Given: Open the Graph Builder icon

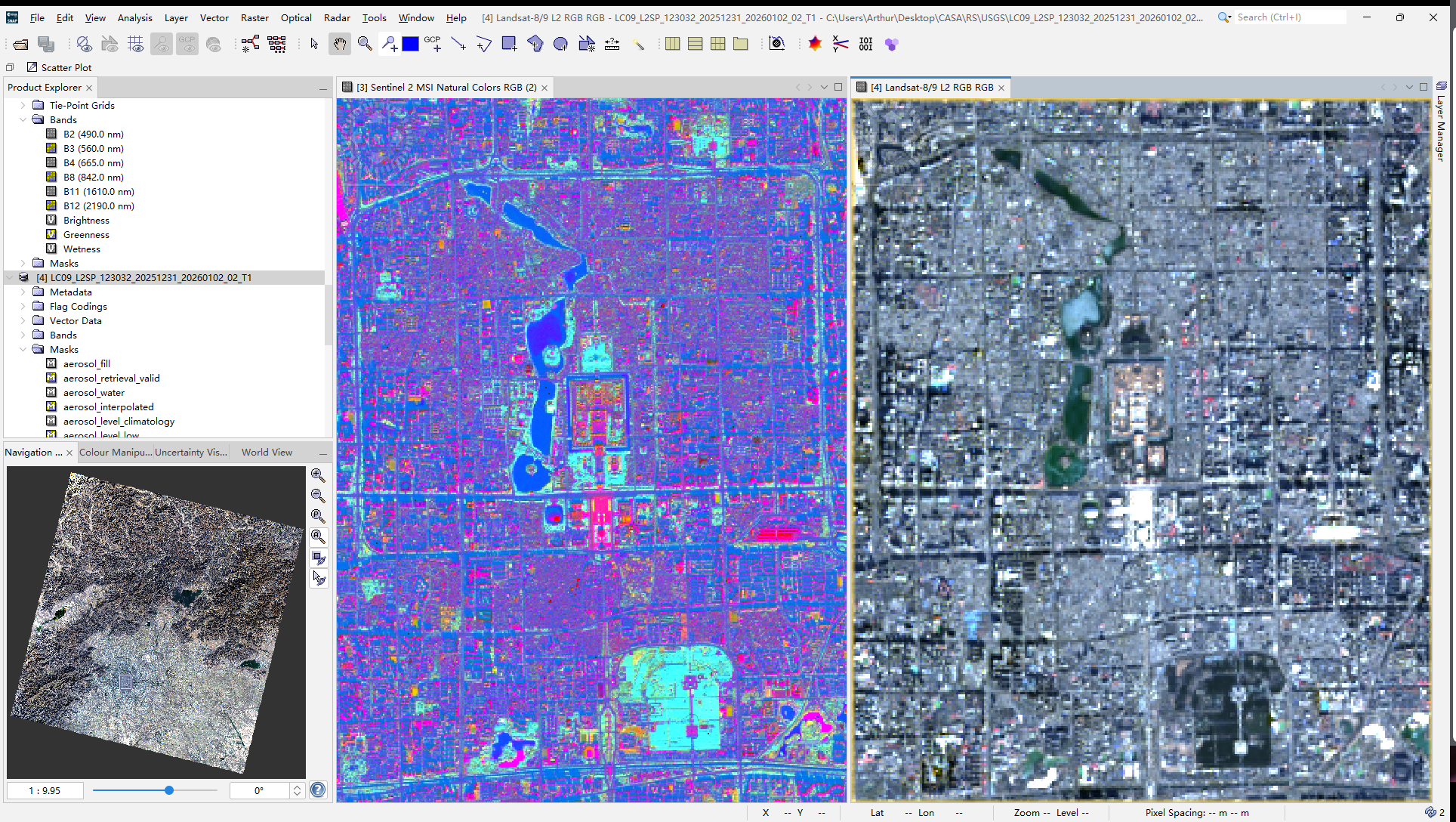Looking at the screenshot, I should coord(251,45).
